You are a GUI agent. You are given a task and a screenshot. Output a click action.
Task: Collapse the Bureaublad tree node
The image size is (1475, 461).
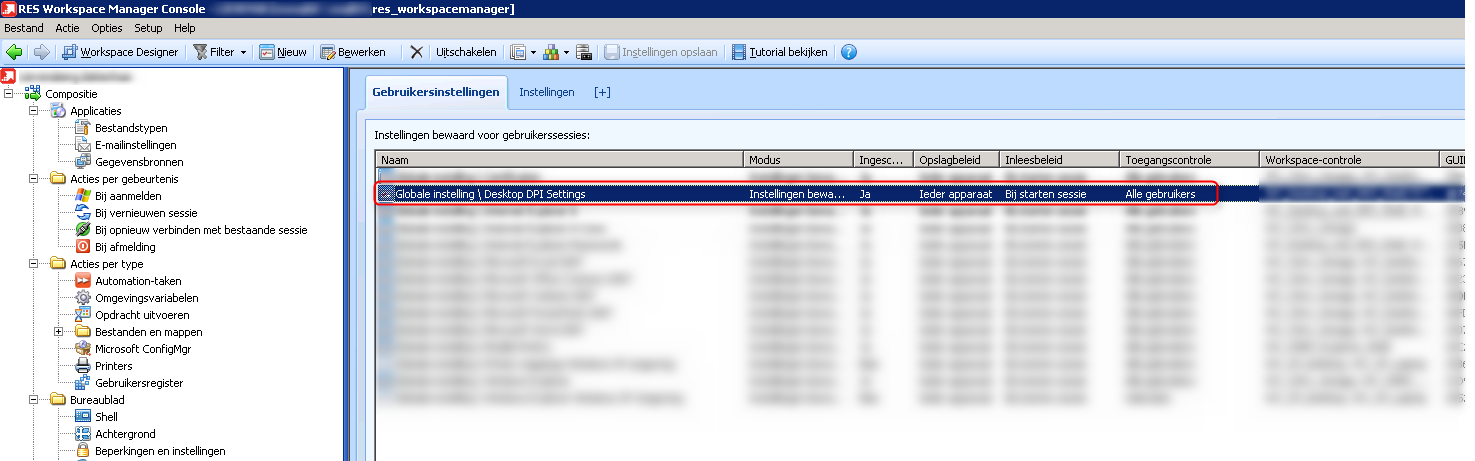(x=33, y=400)
